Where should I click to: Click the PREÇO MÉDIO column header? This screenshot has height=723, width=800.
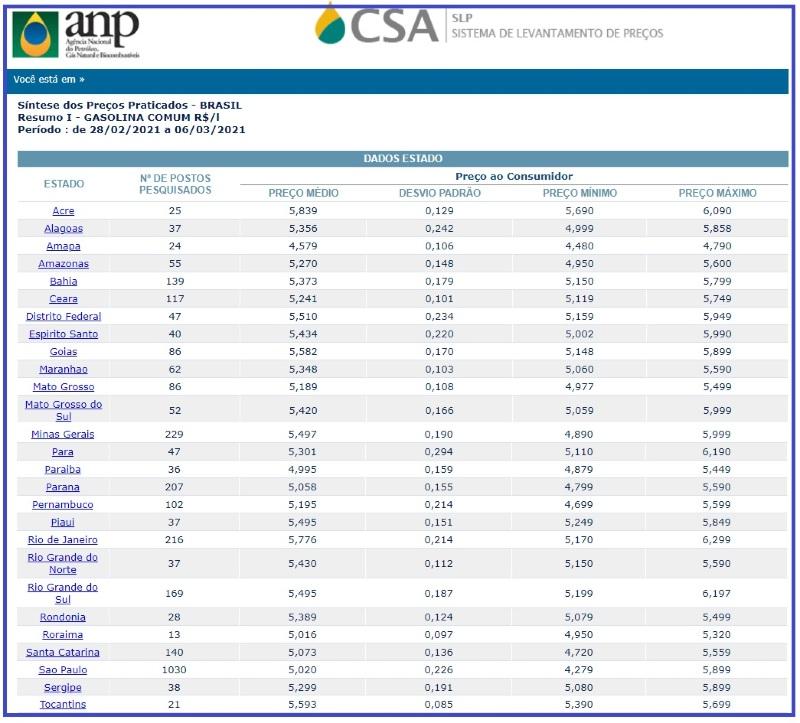tap(304, 193)
